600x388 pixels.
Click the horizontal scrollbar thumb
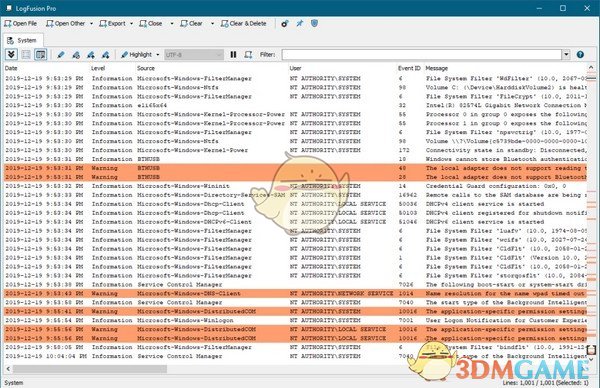(90, 369)
